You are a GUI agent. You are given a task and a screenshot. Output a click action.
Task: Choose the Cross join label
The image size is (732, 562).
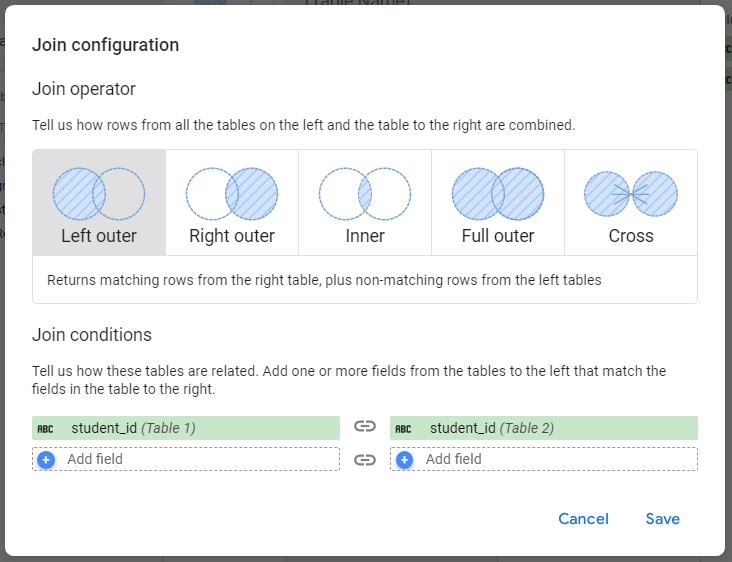click(x=631, y=237)
